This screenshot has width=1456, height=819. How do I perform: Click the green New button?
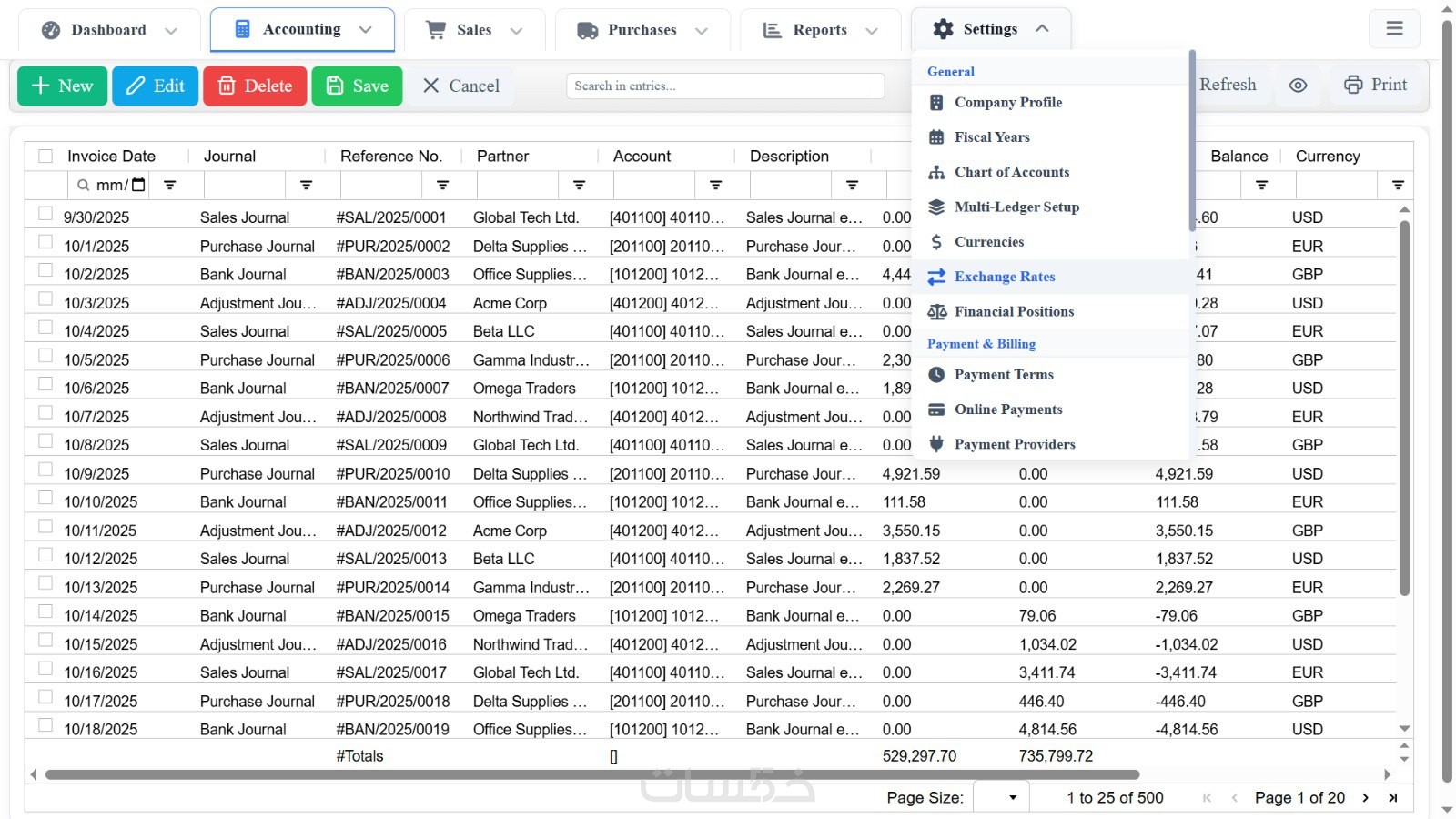coord(63,86)
